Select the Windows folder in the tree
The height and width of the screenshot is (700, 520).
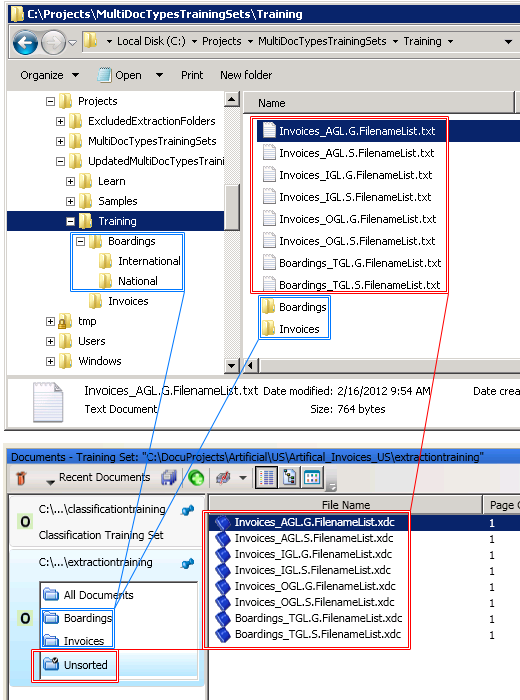100,361
